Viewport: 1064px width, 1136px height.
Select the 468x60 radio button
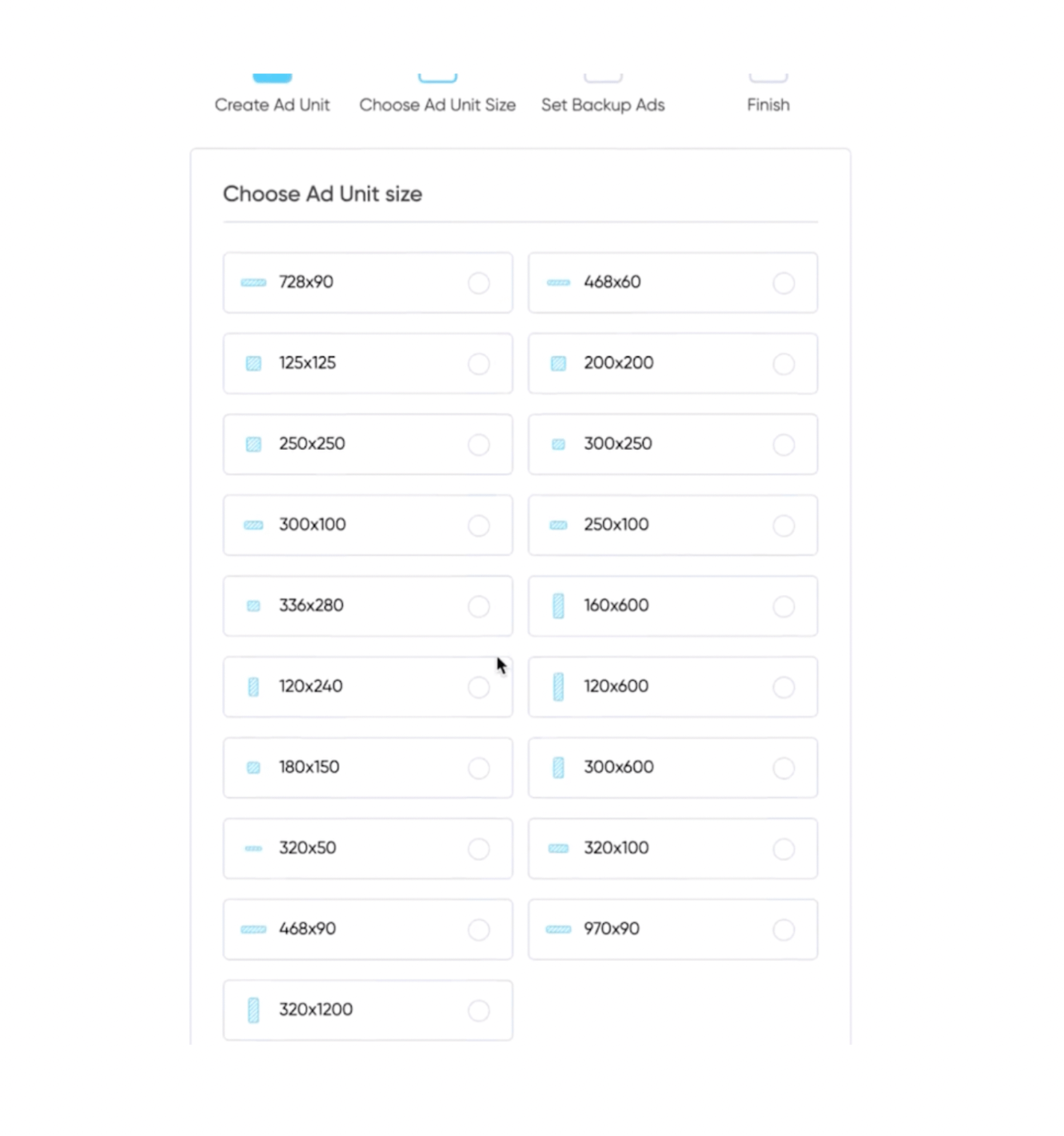[x=783, y=283]
